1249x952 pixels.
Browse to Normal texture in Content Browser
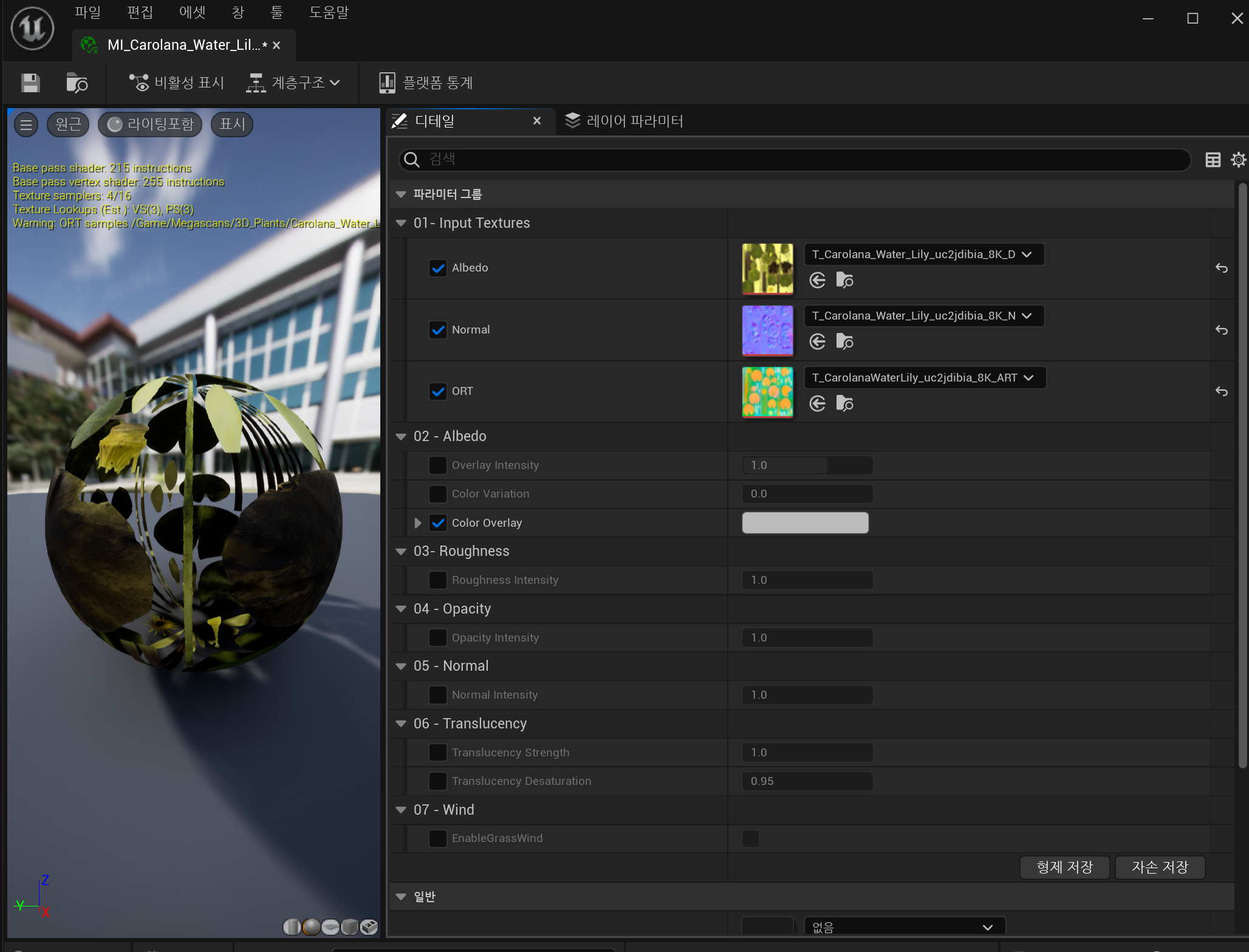[x=844, y=341]
